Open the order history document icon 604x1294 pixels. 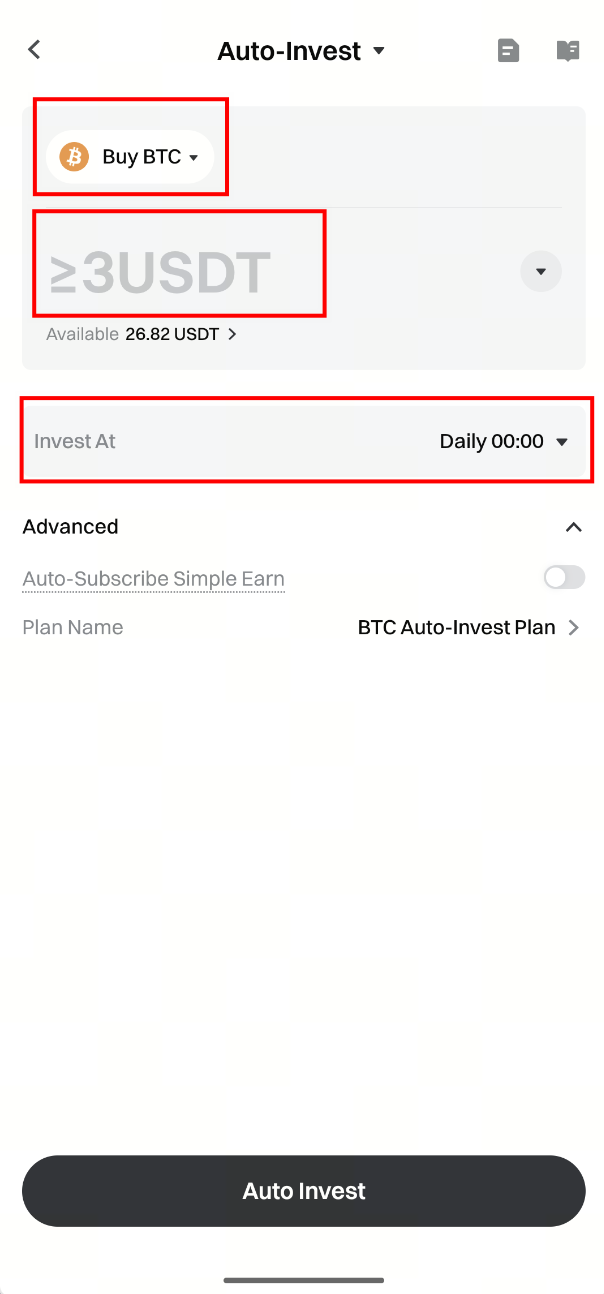coord(508,50)
